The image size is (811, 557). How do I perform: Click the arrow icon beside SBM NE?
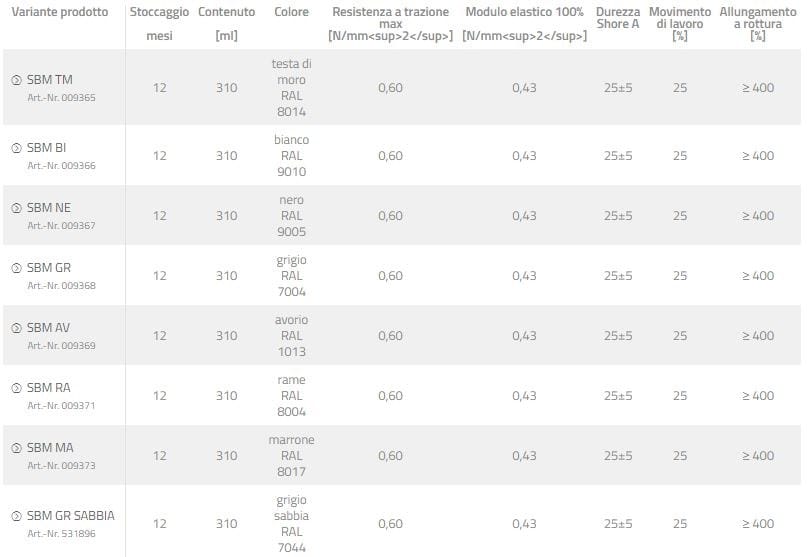click(x=16, y=208)
